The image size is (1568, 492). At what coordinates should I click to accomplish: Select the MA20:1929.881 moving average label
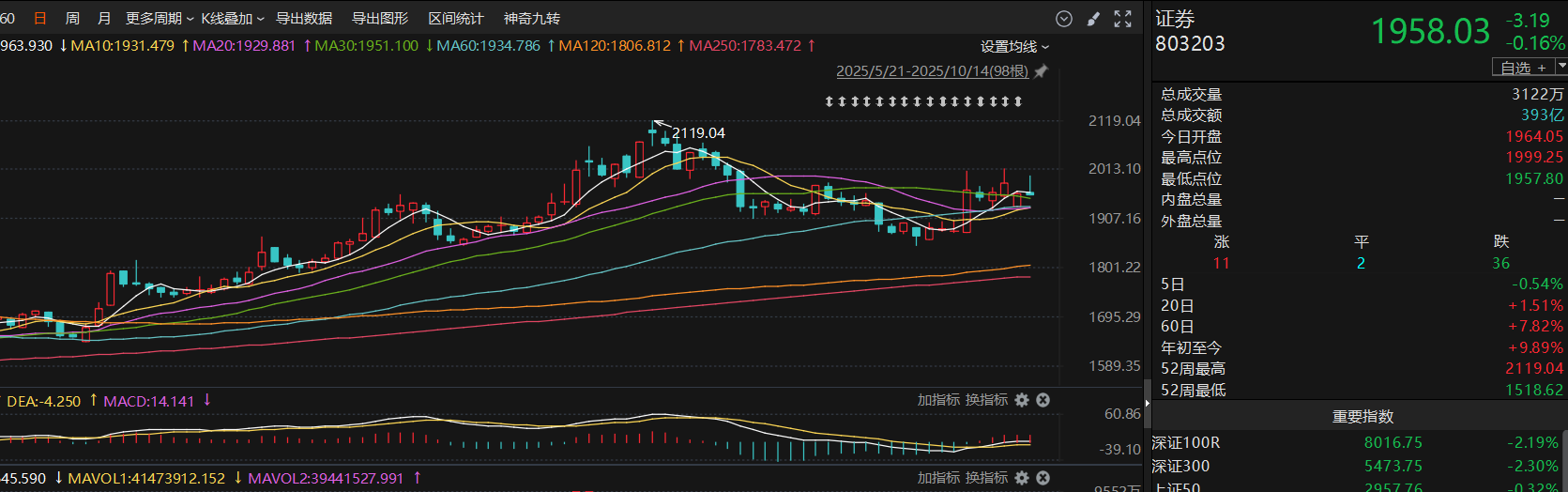pyautogui.click(x=244, y=45)
